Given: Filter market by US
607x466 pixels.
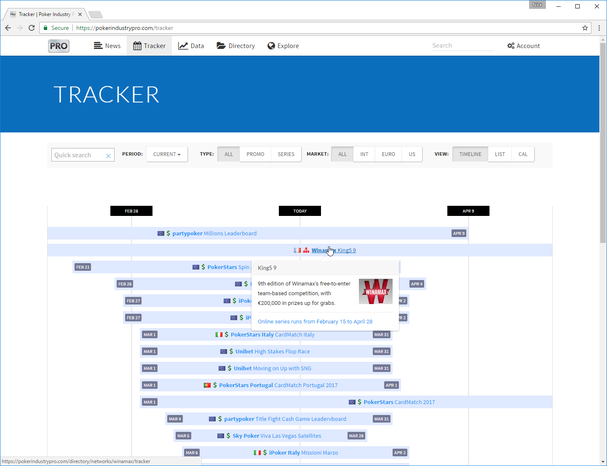Looking at the screenshot, I should [x=412, y=154].
